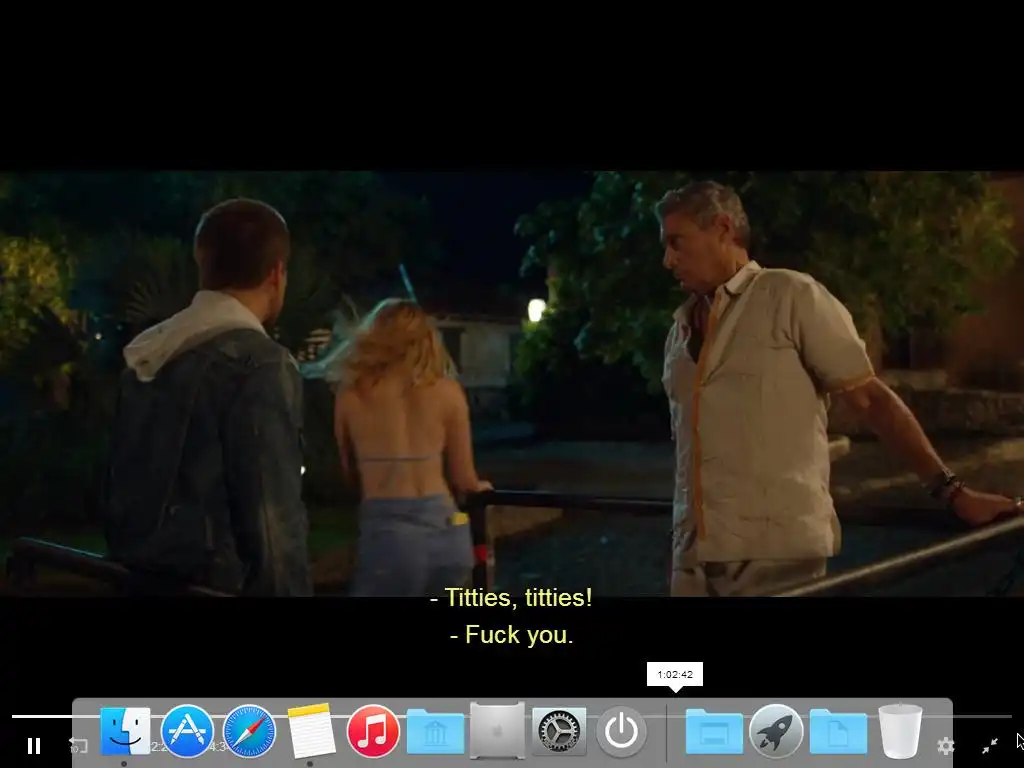Screen dimensions: 1024x768
Task: Seek on the video progress bar
Action: click(x=511, y=716)
